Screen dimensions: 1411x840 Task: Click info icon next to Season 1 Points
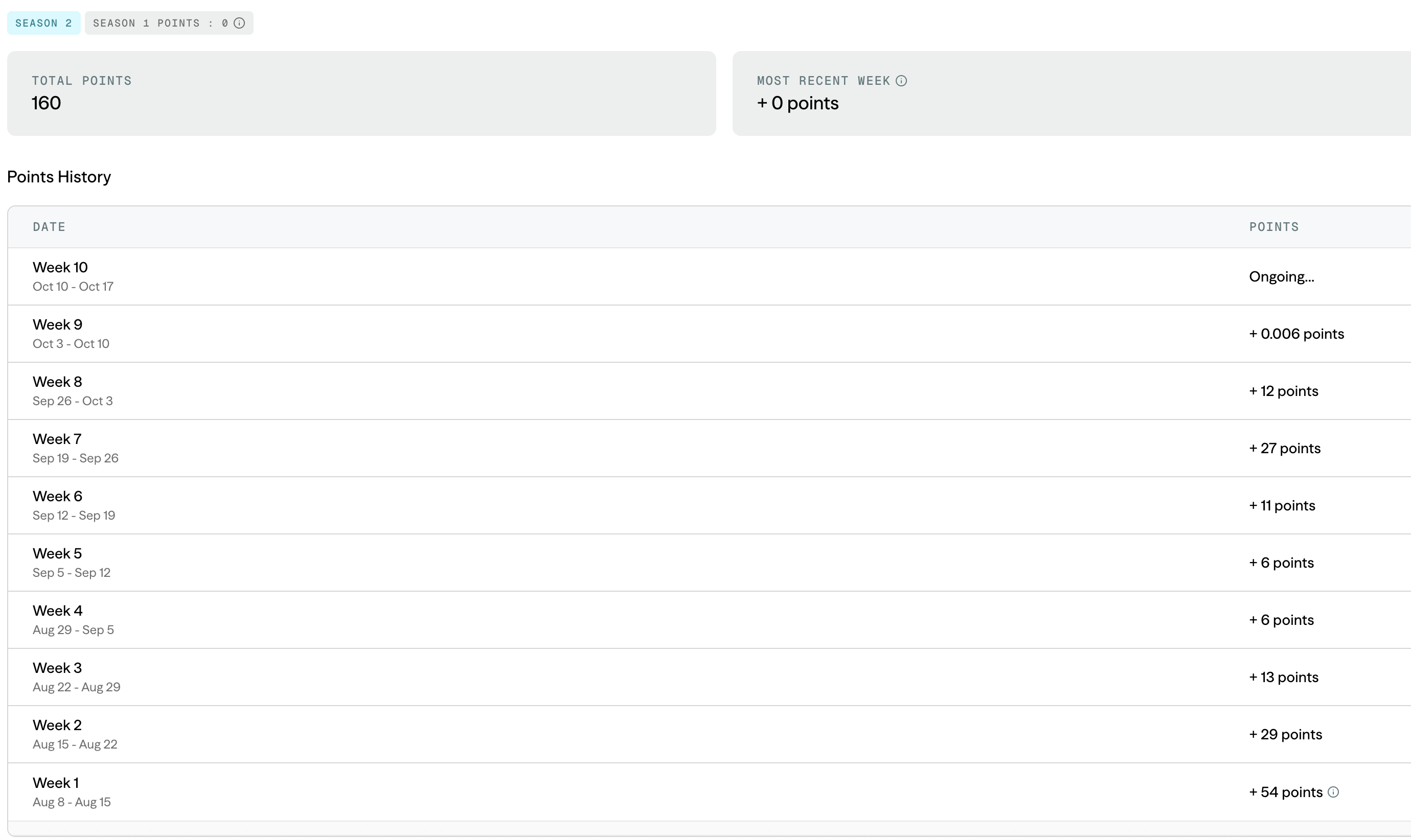click(239, 23)
